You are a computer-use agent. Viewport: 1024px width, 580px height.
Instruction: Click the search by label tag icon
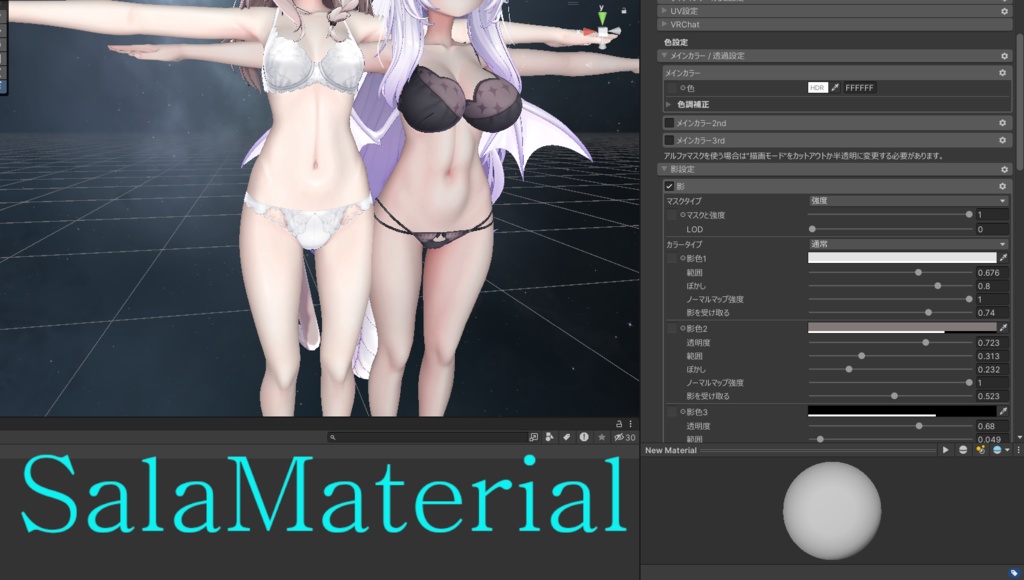point(567,437)
